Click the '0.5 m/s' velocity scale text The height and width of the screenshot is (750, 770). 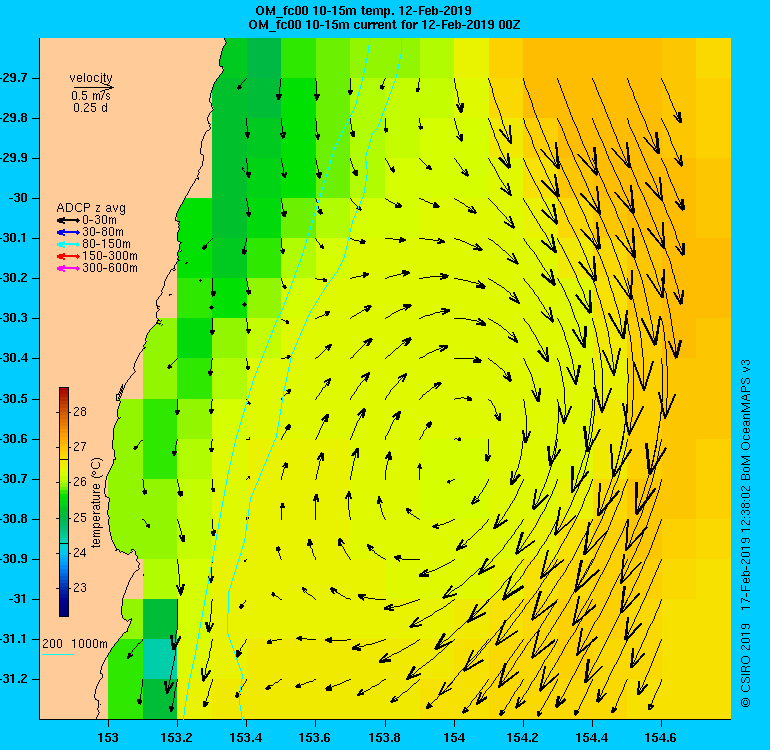91,96
